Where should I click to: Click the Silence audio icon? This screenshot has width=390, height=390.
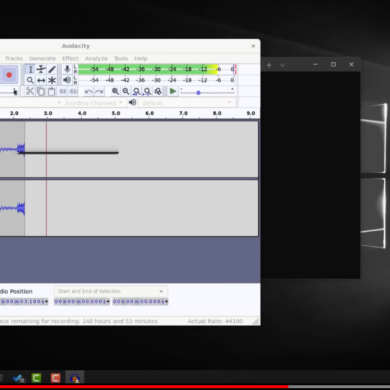point(73,91)
